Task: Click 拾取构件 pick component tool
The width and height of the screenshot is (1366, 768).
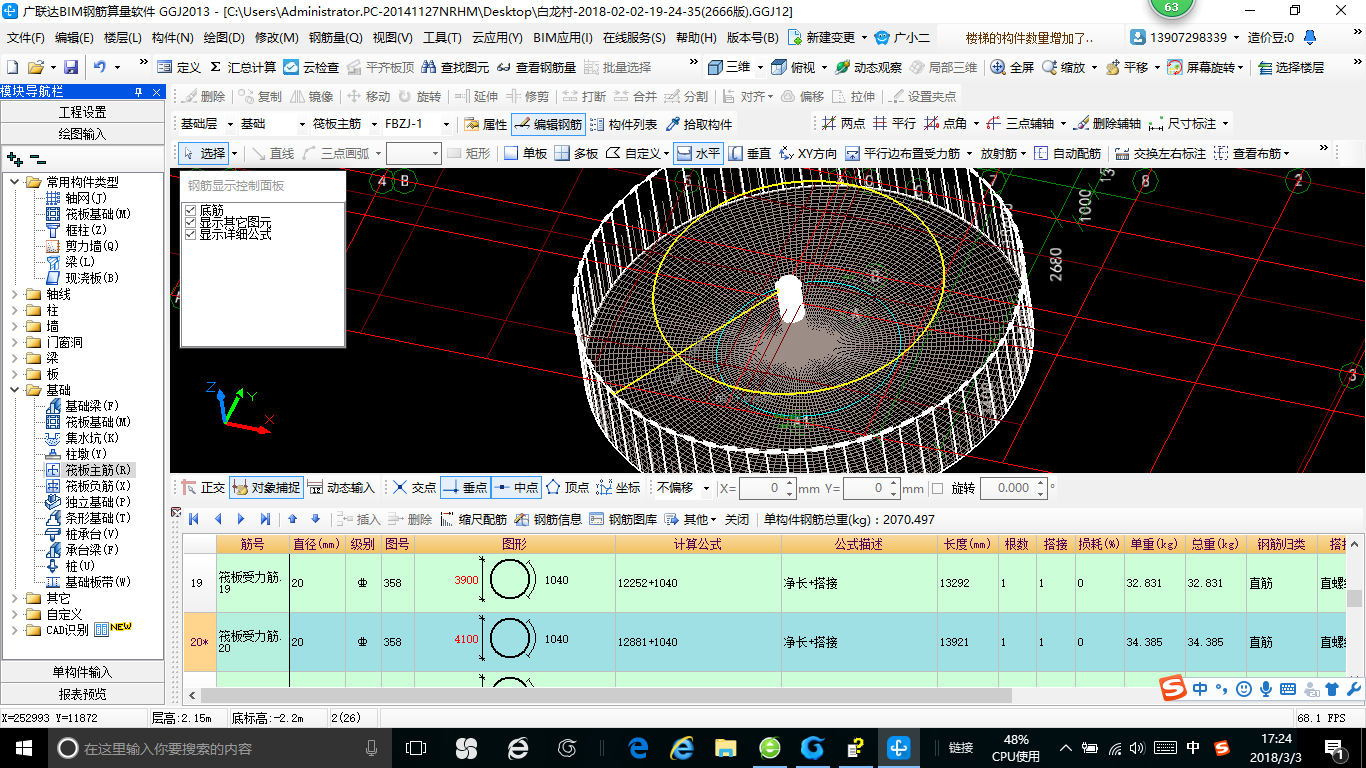Action: (698, 124)
